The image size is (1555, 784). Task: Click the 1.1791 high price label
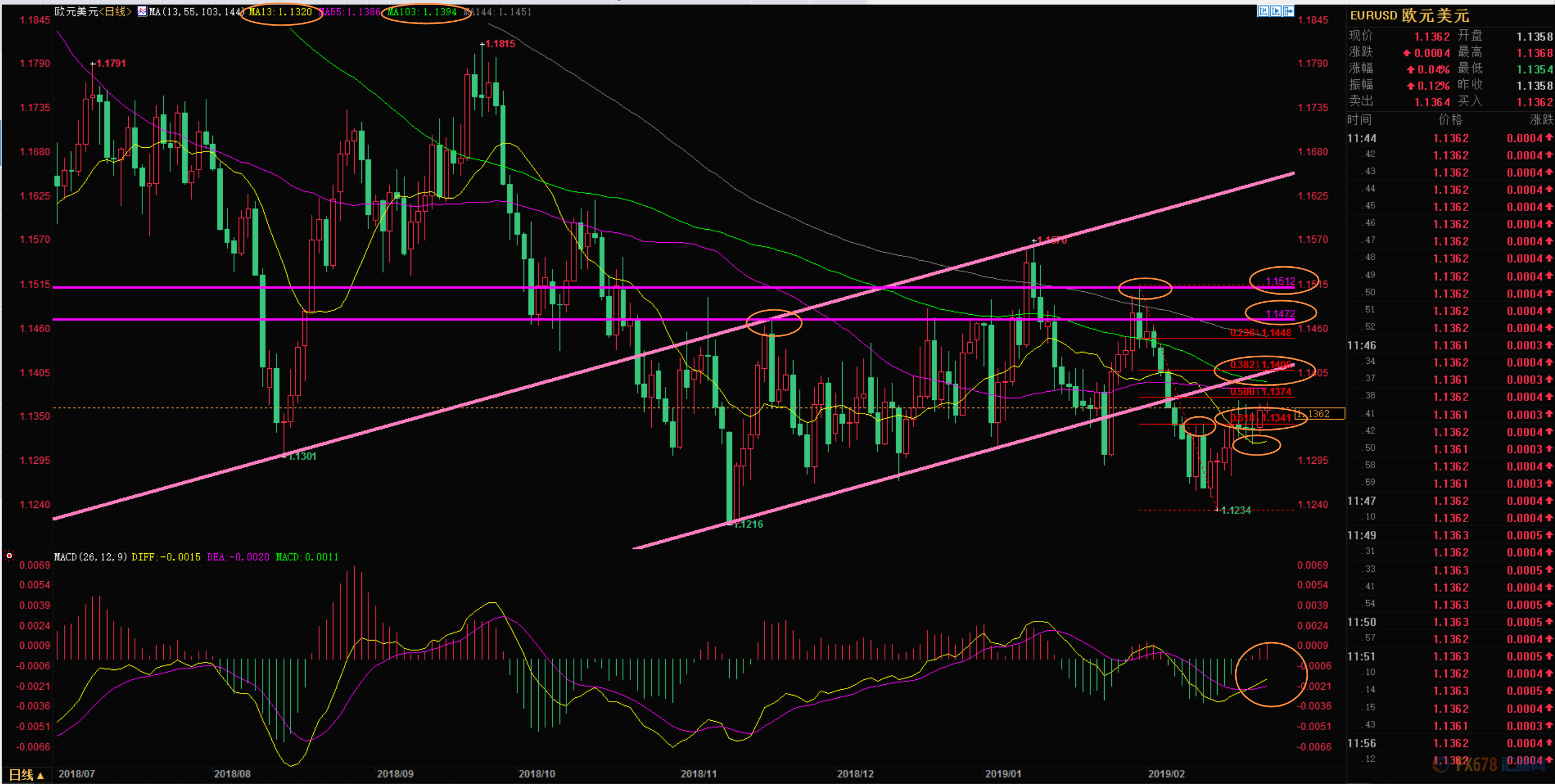tap(110, 63)
